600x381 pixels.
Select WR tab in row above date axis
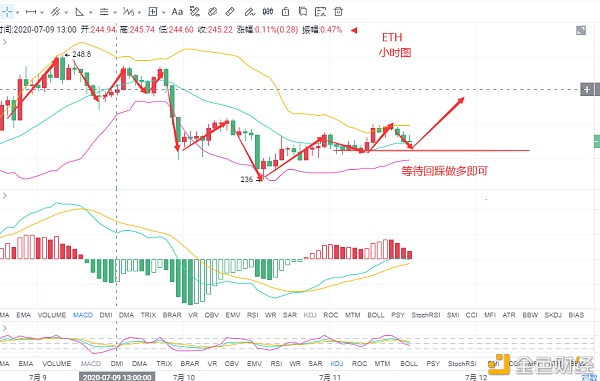tap(295, 363)
